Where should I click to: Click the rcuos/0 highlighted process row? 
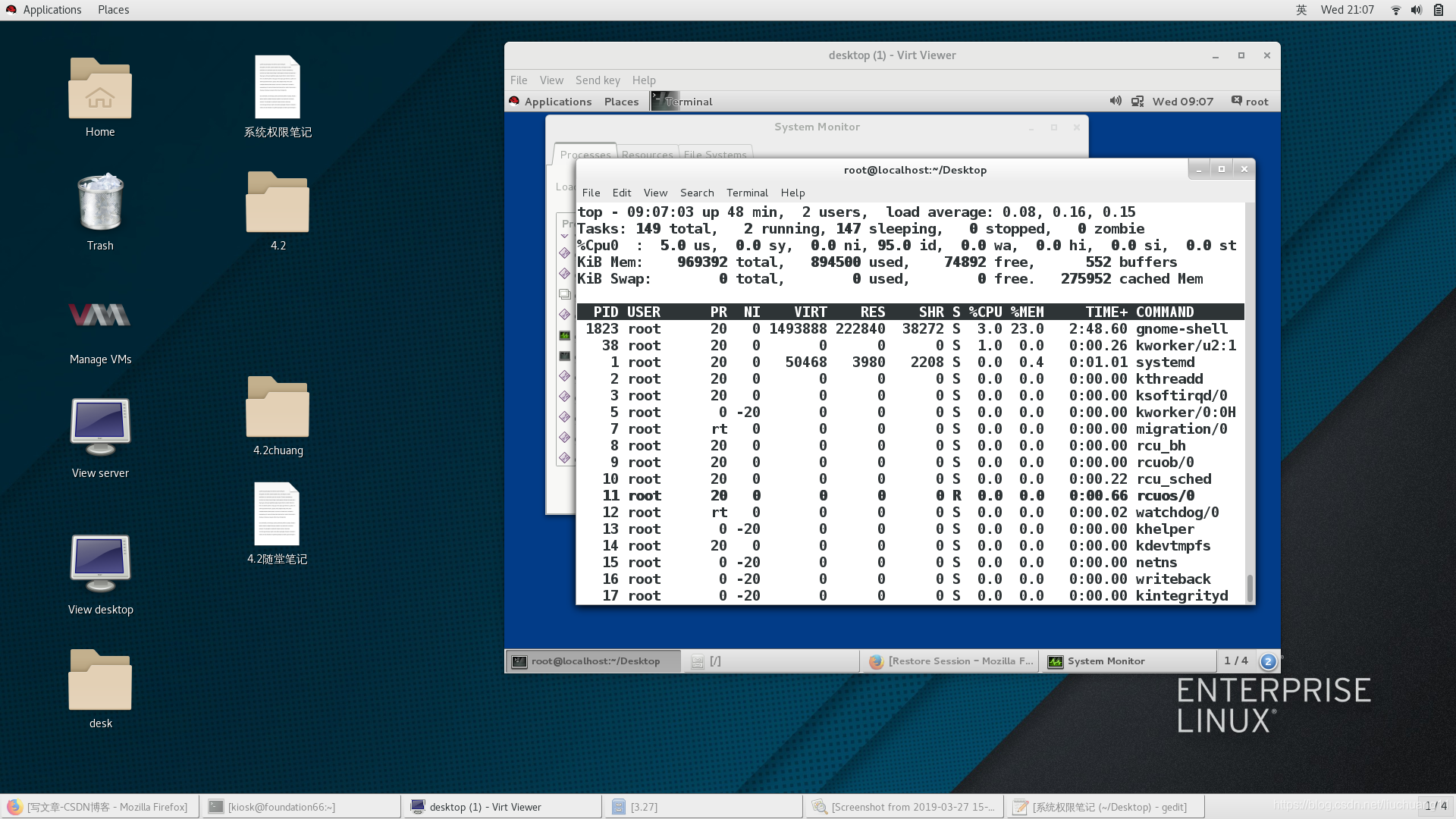point(910,496)
